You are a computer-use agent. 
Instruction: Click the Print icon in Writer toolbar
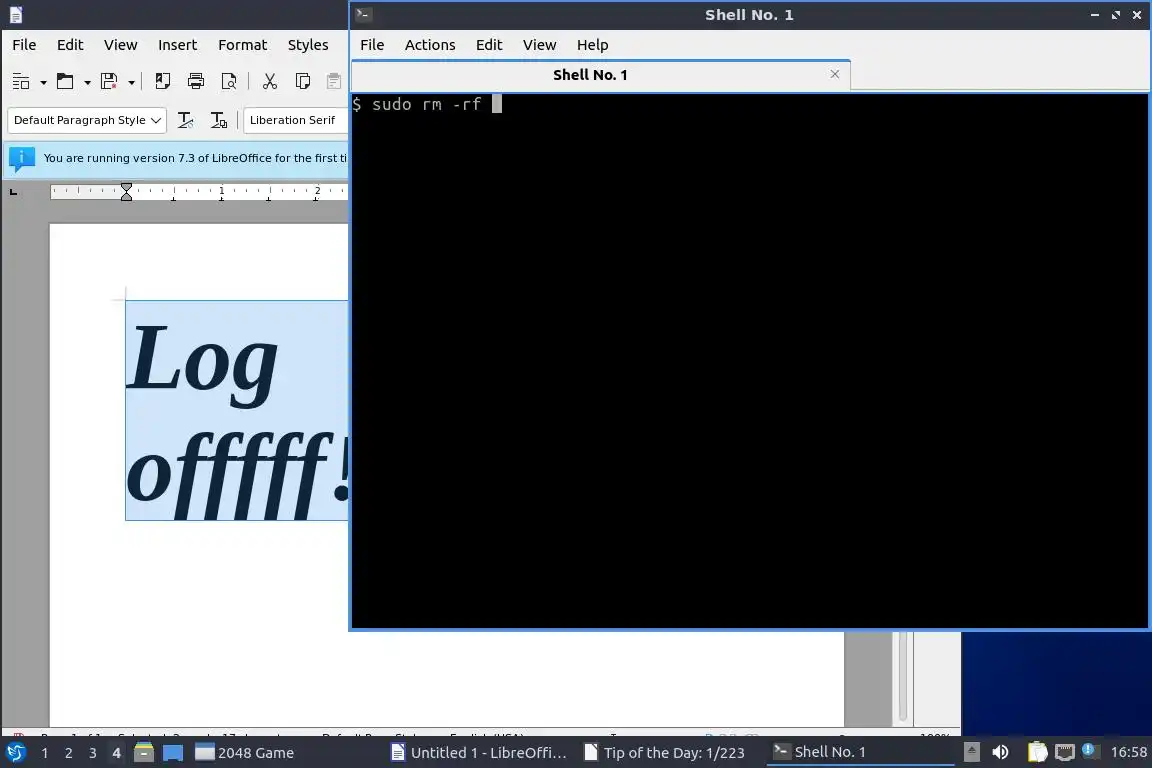pyautogui.click(x=195, y=81)
